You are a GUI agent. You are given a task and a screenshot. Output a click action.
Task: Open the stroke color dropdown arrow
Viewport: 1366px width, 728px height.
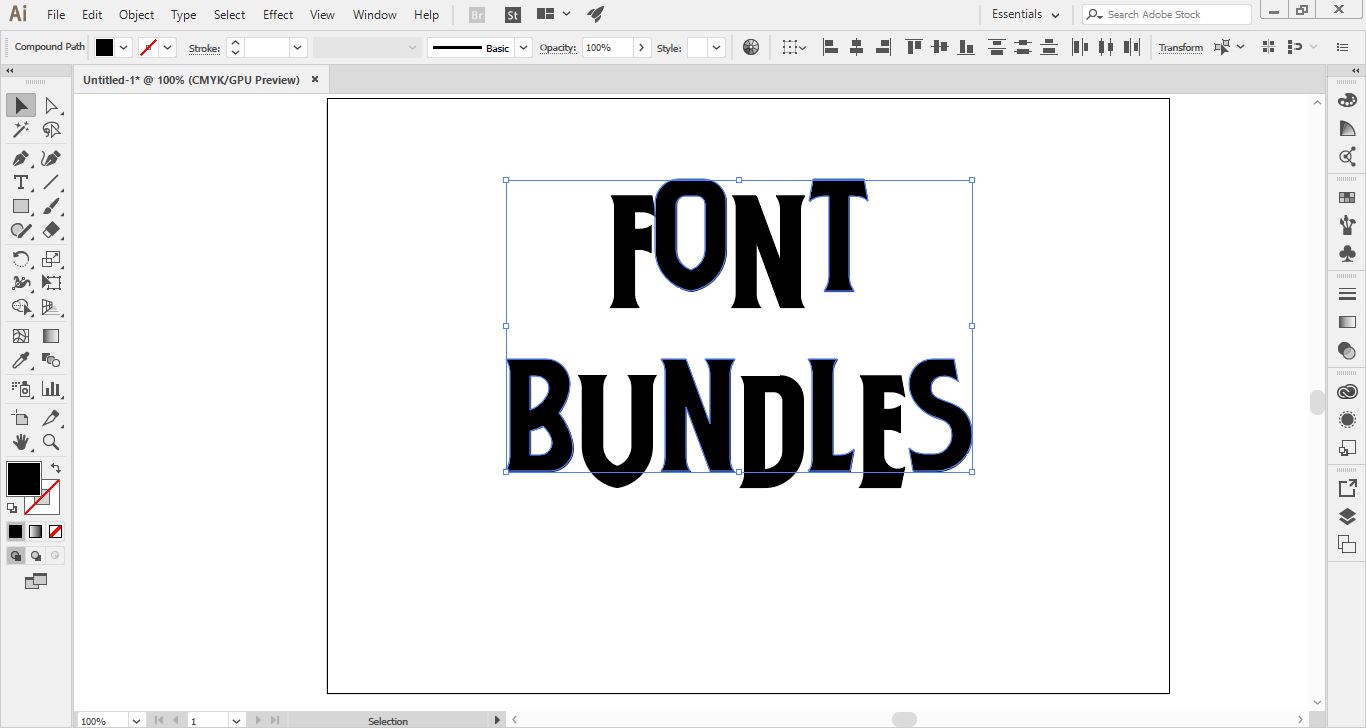tap(167, 47)
